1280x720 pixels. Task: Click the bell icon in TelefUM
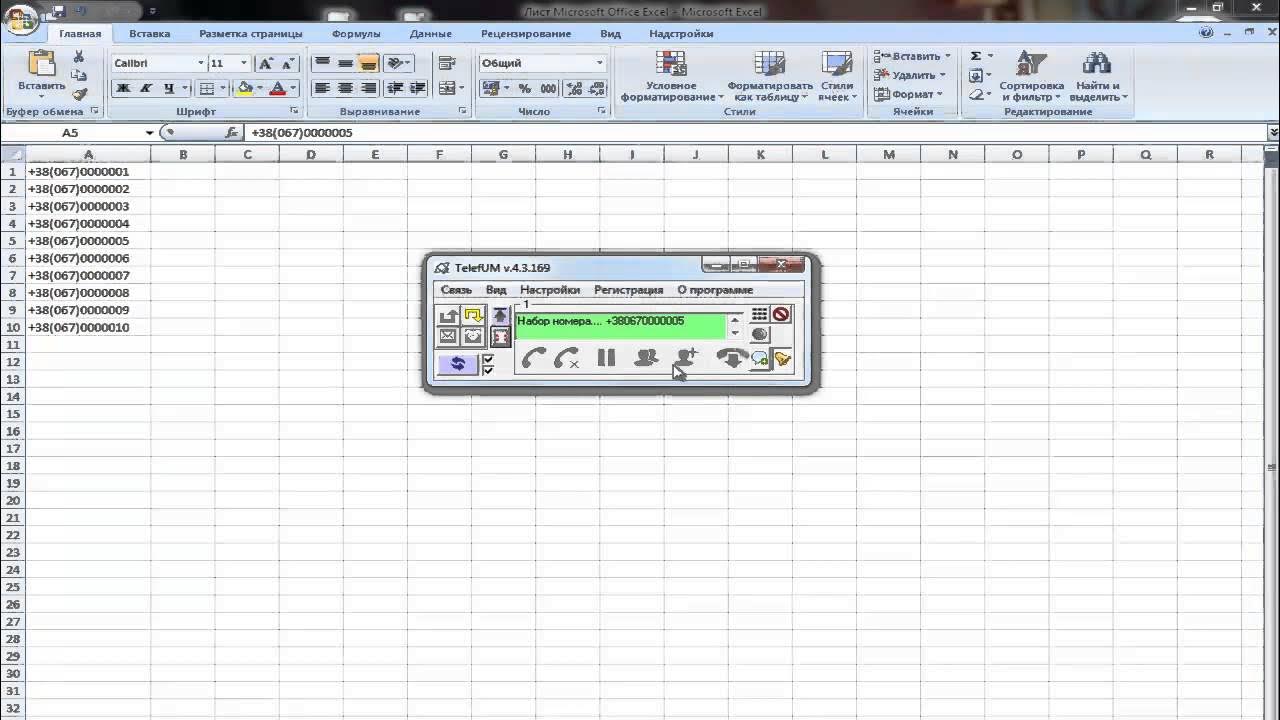tap(782, 359)
